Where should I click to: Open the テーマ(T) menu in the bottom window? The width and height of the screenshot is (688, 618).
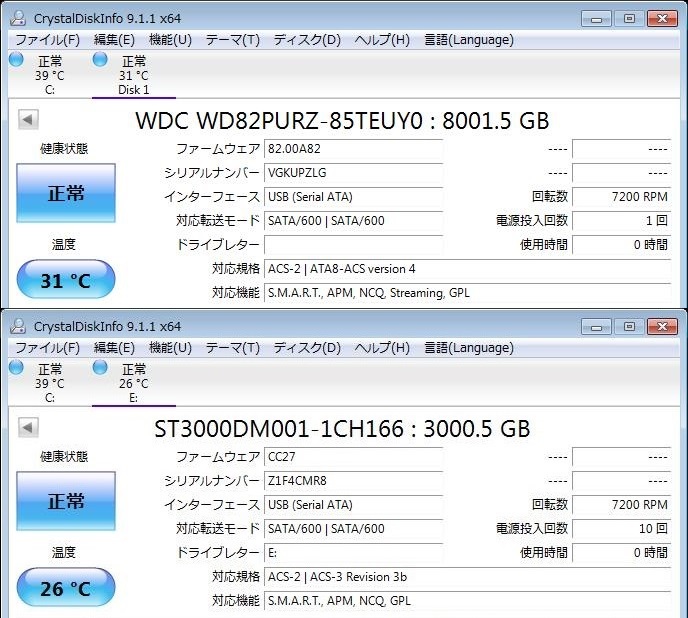coord(233,348)
